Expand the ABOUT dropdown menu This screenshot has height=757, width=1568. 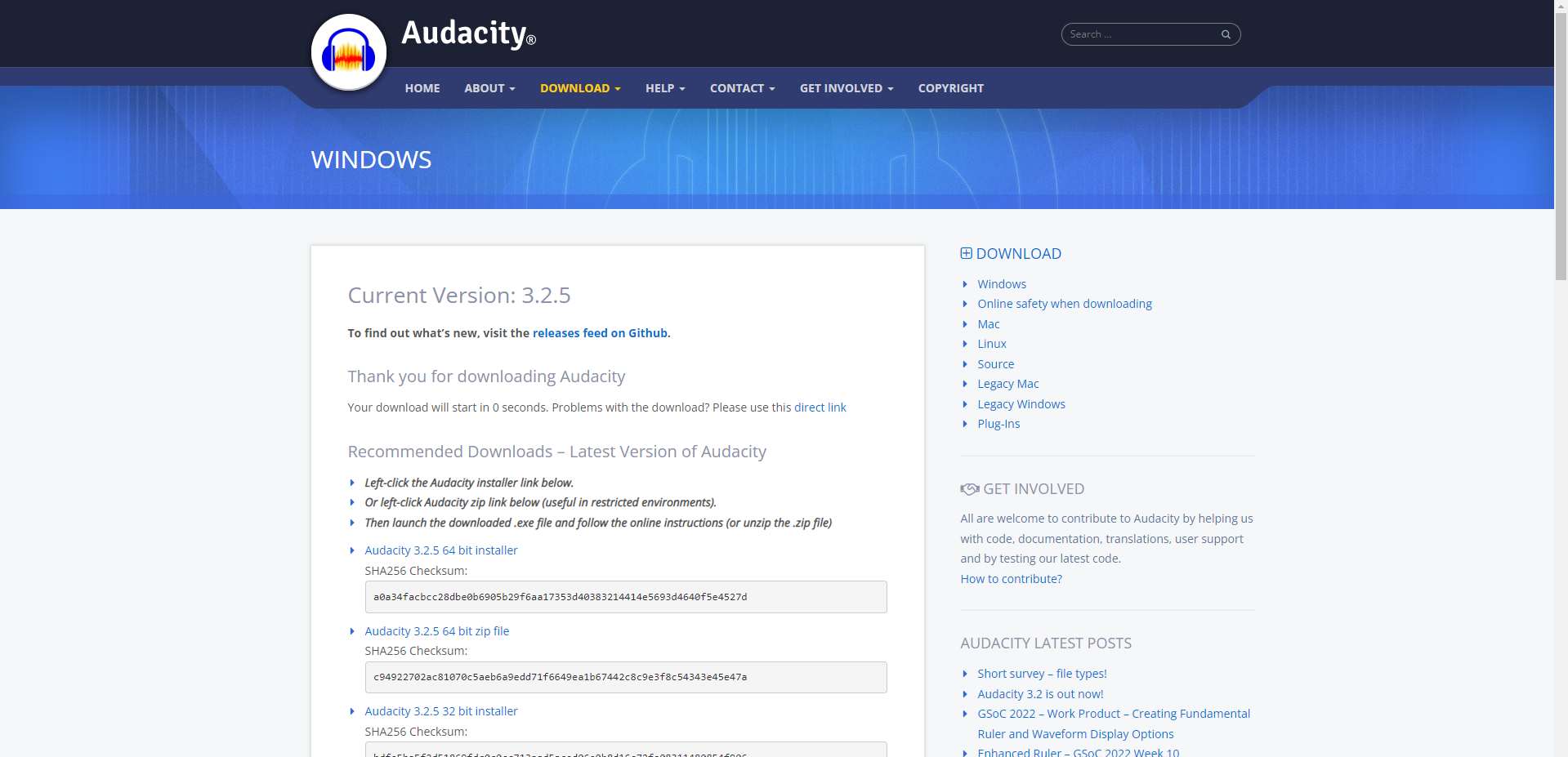(x=489, y=88)
